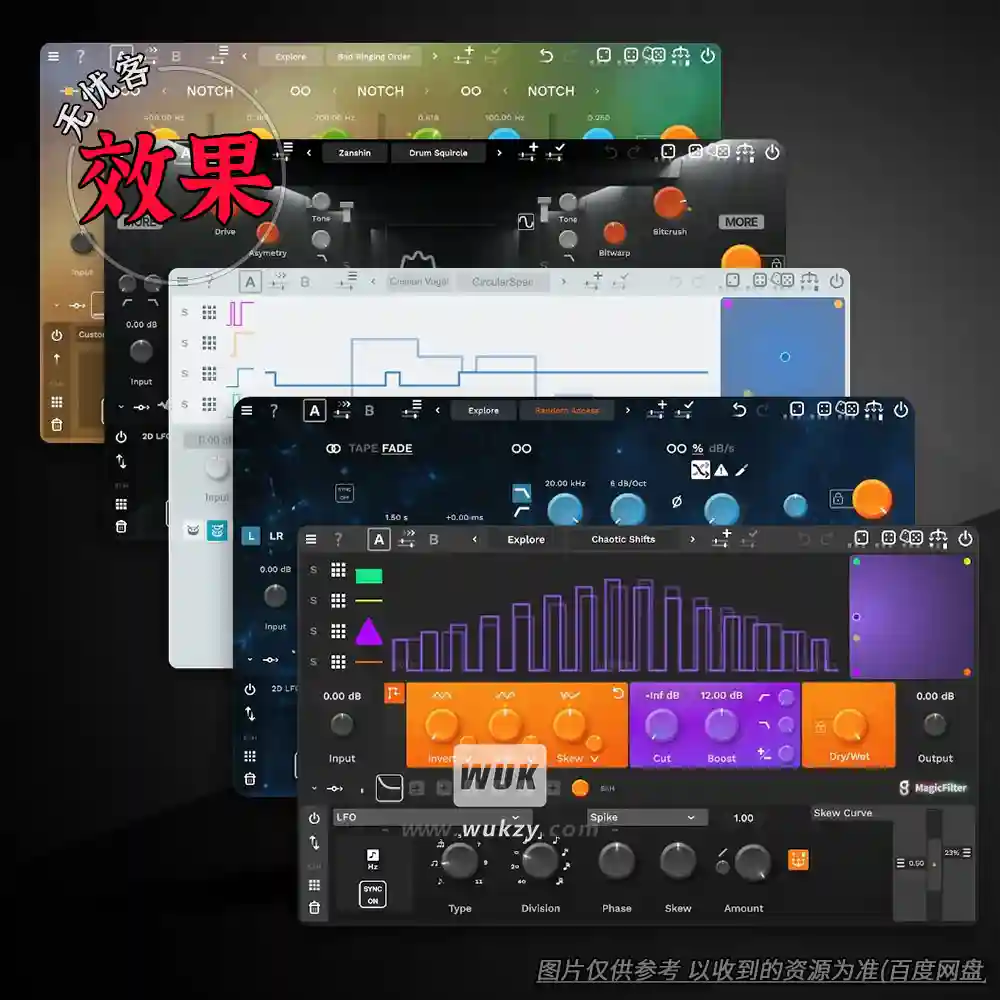Click reset arrow in orange Invert/Skew panel
The image size is (1000, 1000).
(x=617, y=693)
